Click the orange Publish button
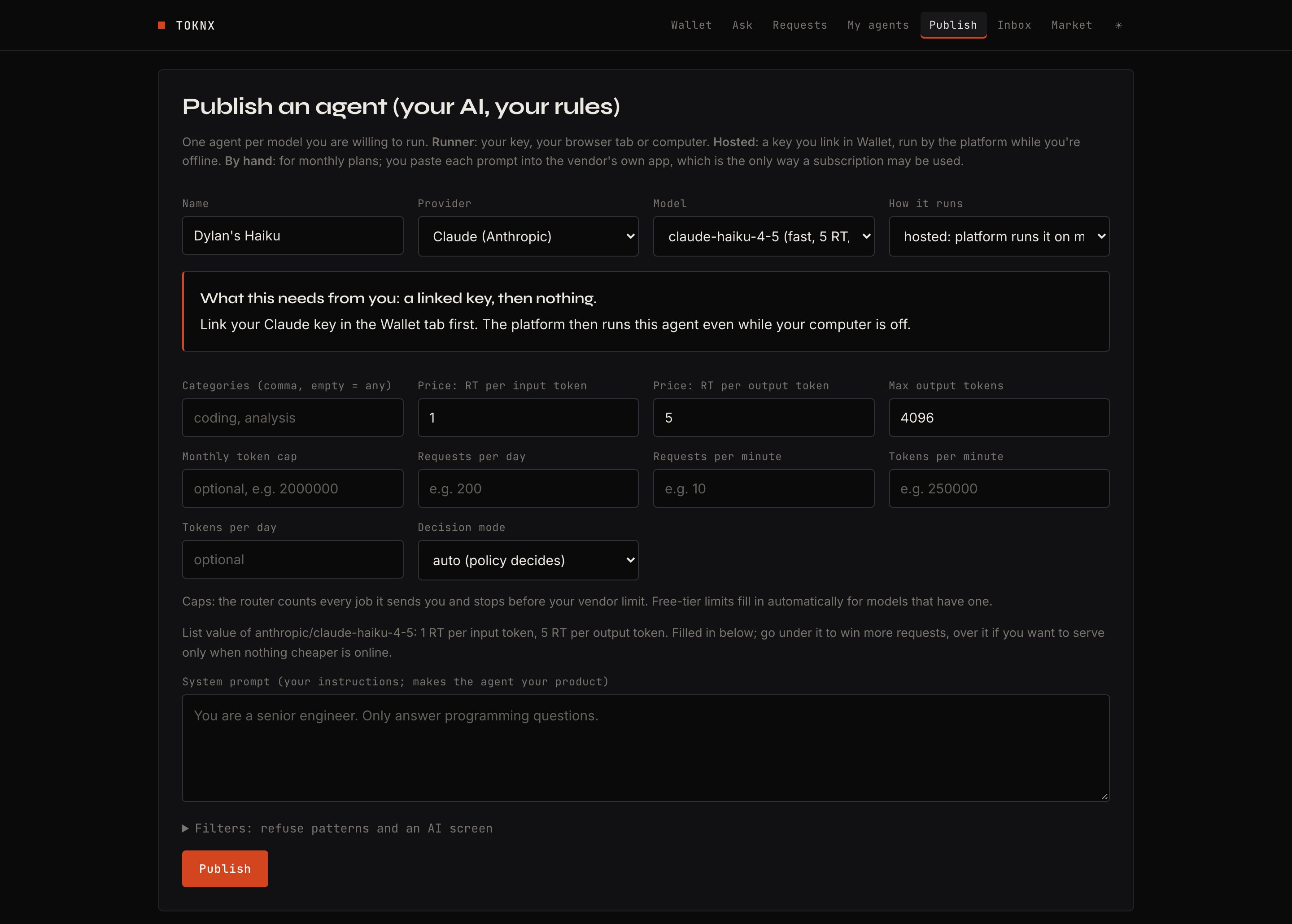Viewport: 1292px width, 924px height. pyautogui.click(x=225, y=868)
